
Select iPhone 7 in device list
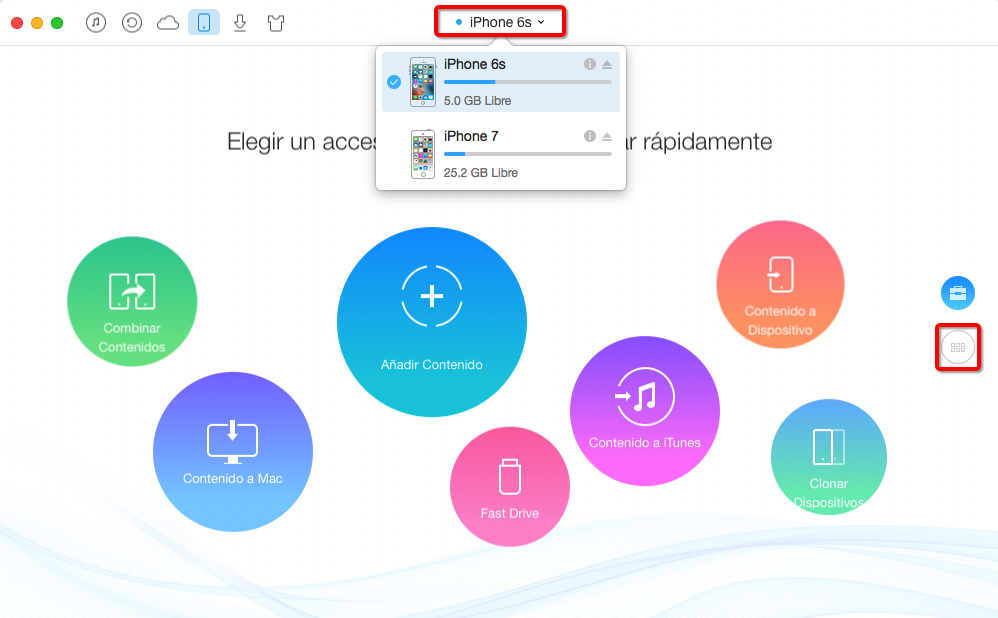pyautogui.click(x=501, y=154)
